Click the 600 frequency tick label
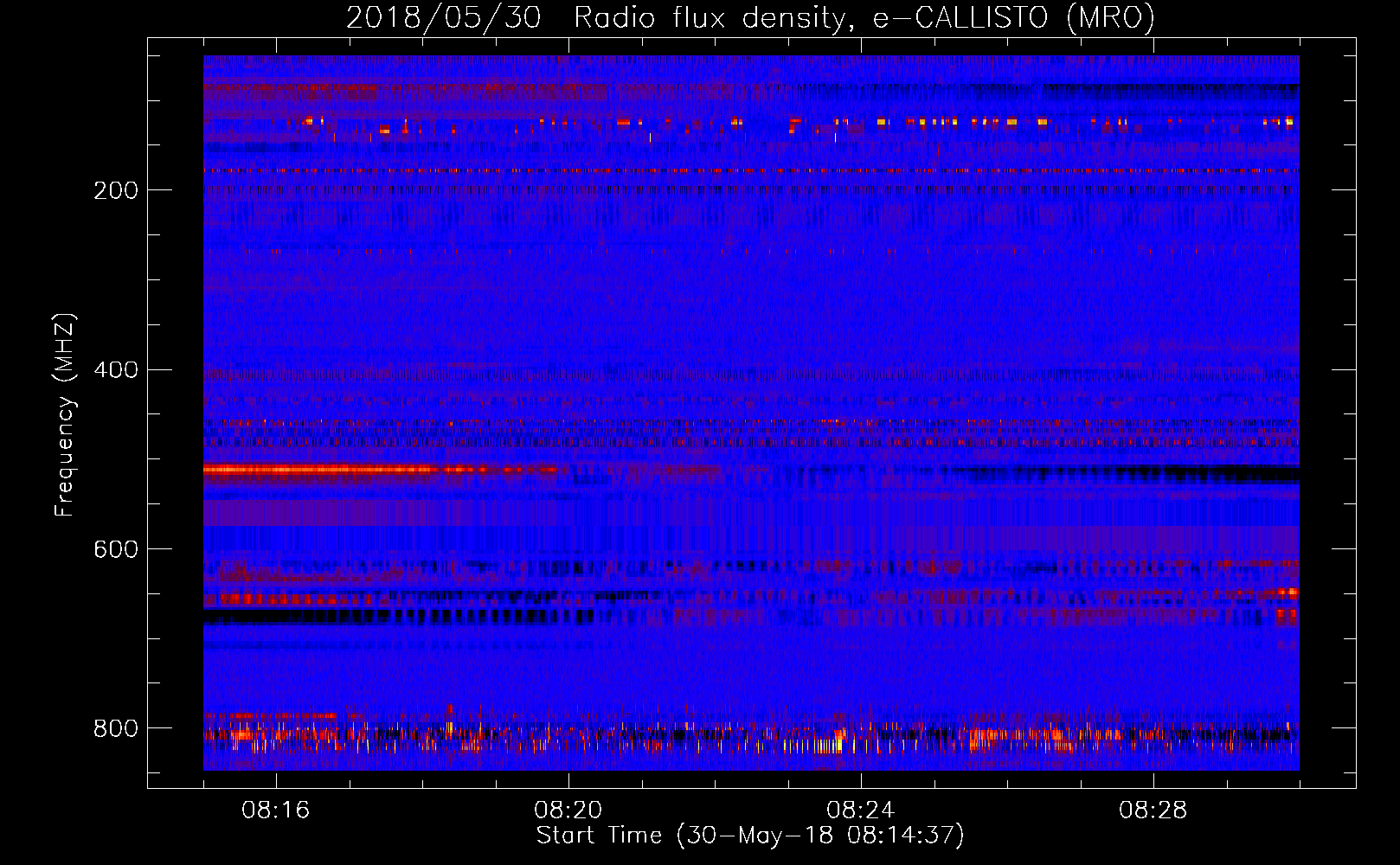1400x865 pixels. coord(115,549)
